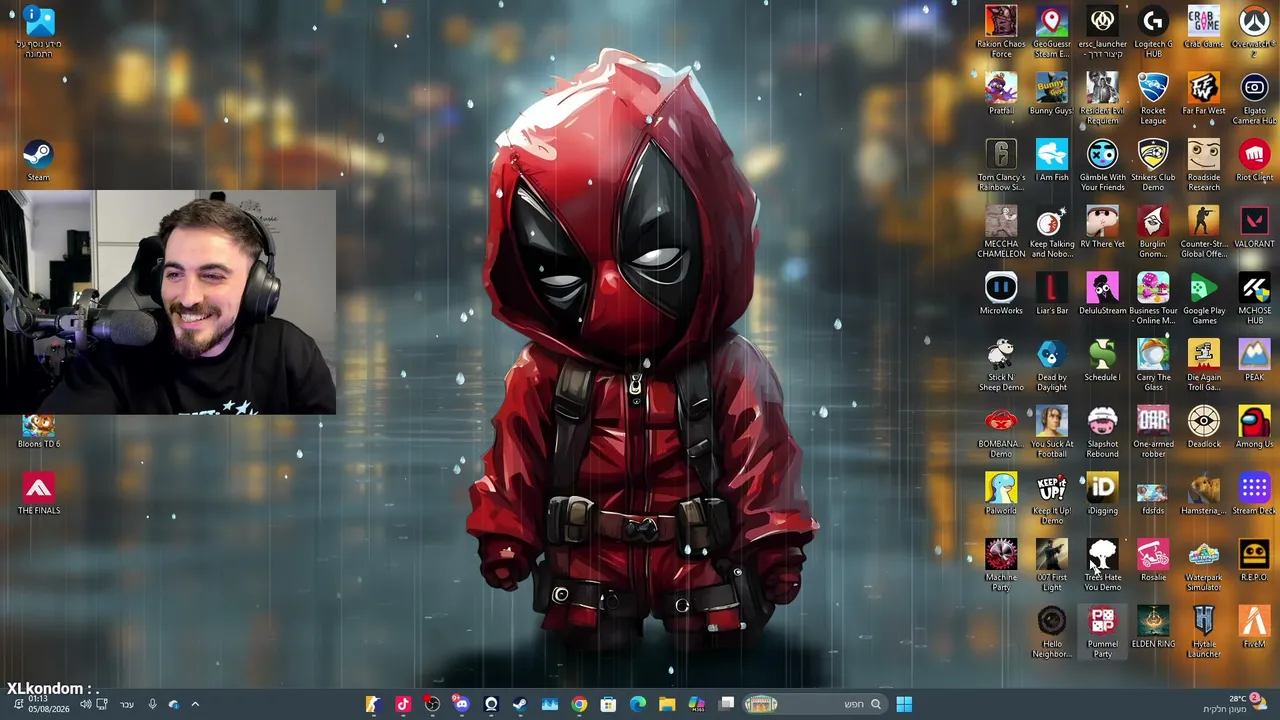
Task: Switch the input language indicator
Action: [x=127, y=704]
